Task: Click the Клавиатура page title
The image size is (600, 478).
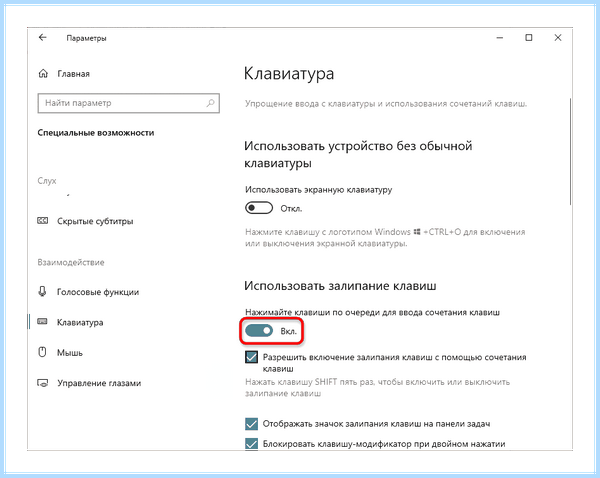Action: tap(289, 73)
